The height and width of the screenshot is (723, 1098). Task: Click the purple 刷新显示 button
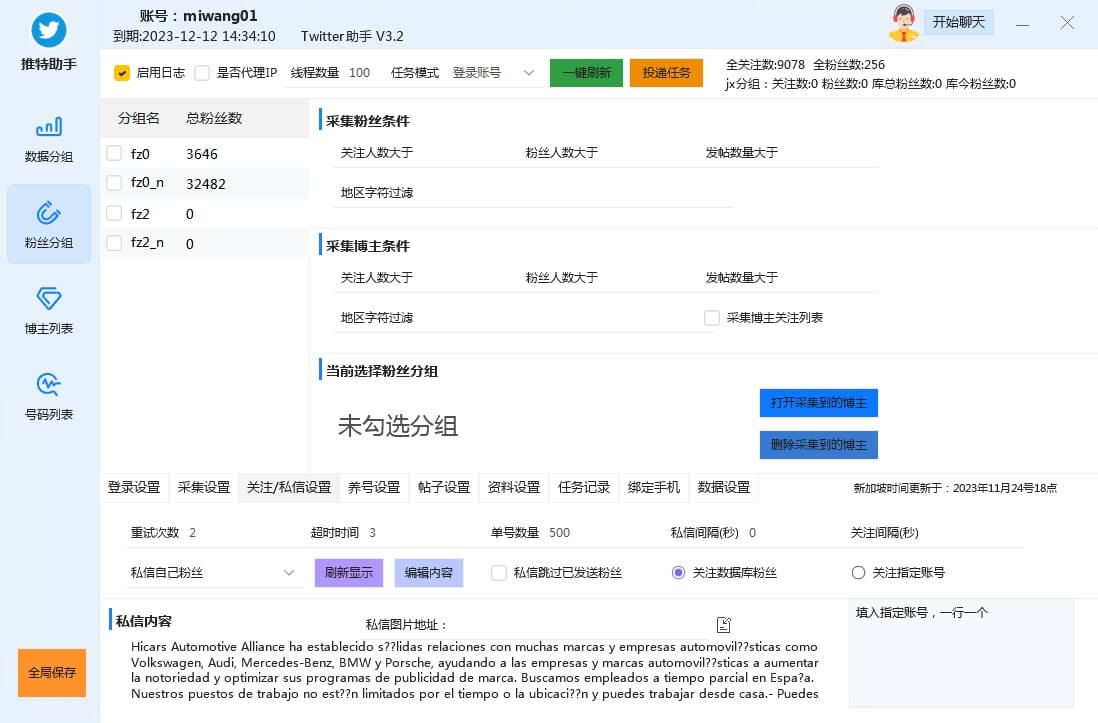pos(349,573)
